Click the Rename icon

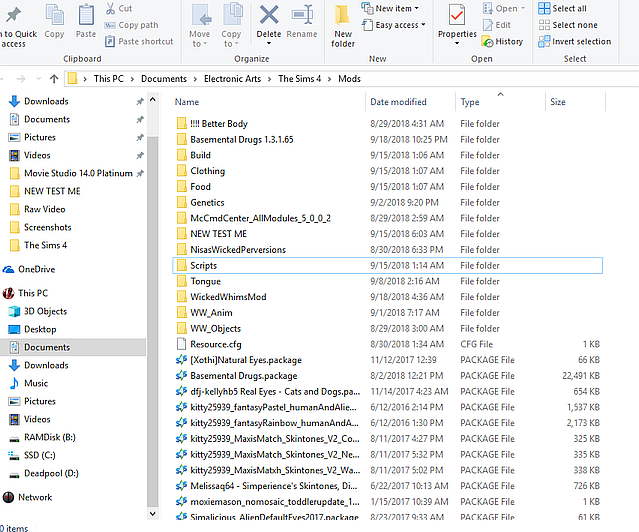tap(302, 15)
